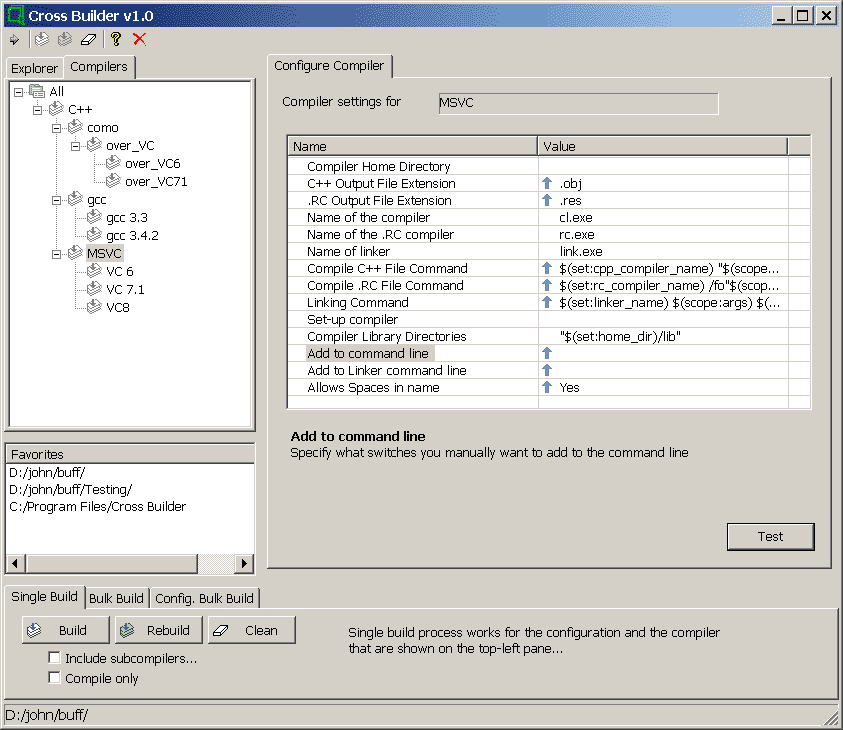Tick the Compile only checkbox
Viewport: 843px width, 730px height.
(x=55, y=678)
